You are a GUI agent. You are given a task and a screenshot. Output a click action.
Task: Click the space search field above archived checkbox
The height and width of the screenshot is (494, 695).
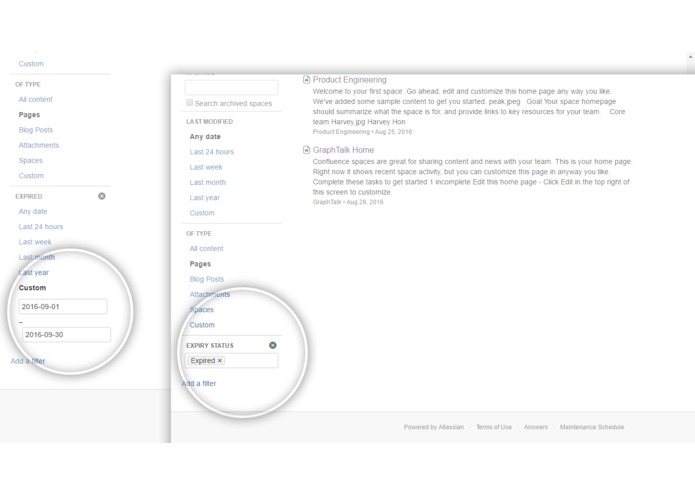pos(231,88)
